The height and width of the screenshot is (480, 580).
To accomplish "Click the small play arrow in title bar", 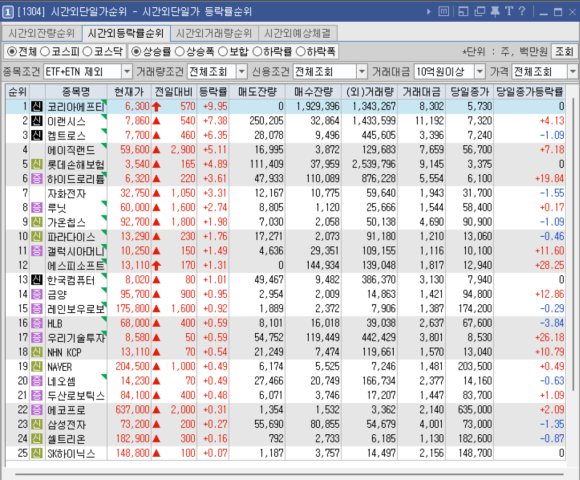I will pos(429,12).
